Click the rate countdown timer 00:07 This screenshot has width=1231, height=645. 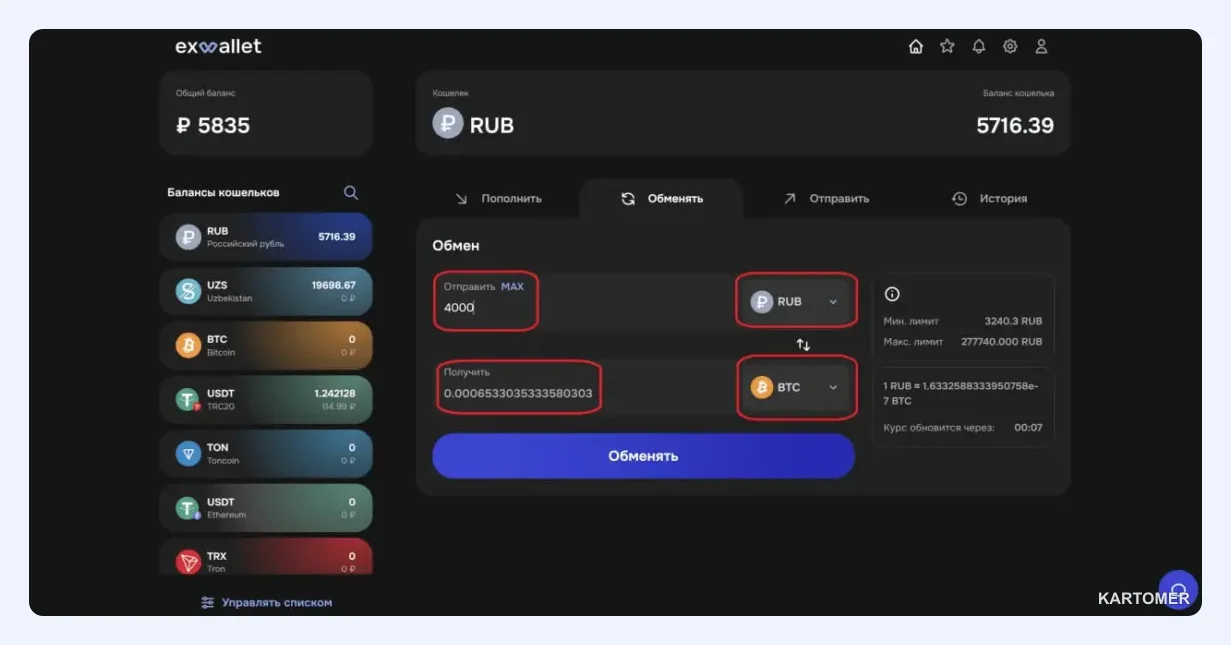coord(1028,428)
